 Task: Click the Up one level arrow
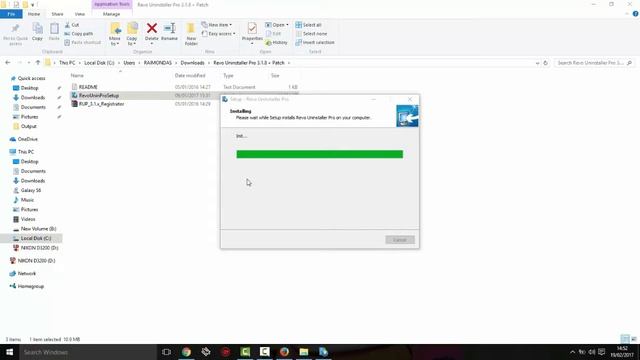click(x=38, y=63)
